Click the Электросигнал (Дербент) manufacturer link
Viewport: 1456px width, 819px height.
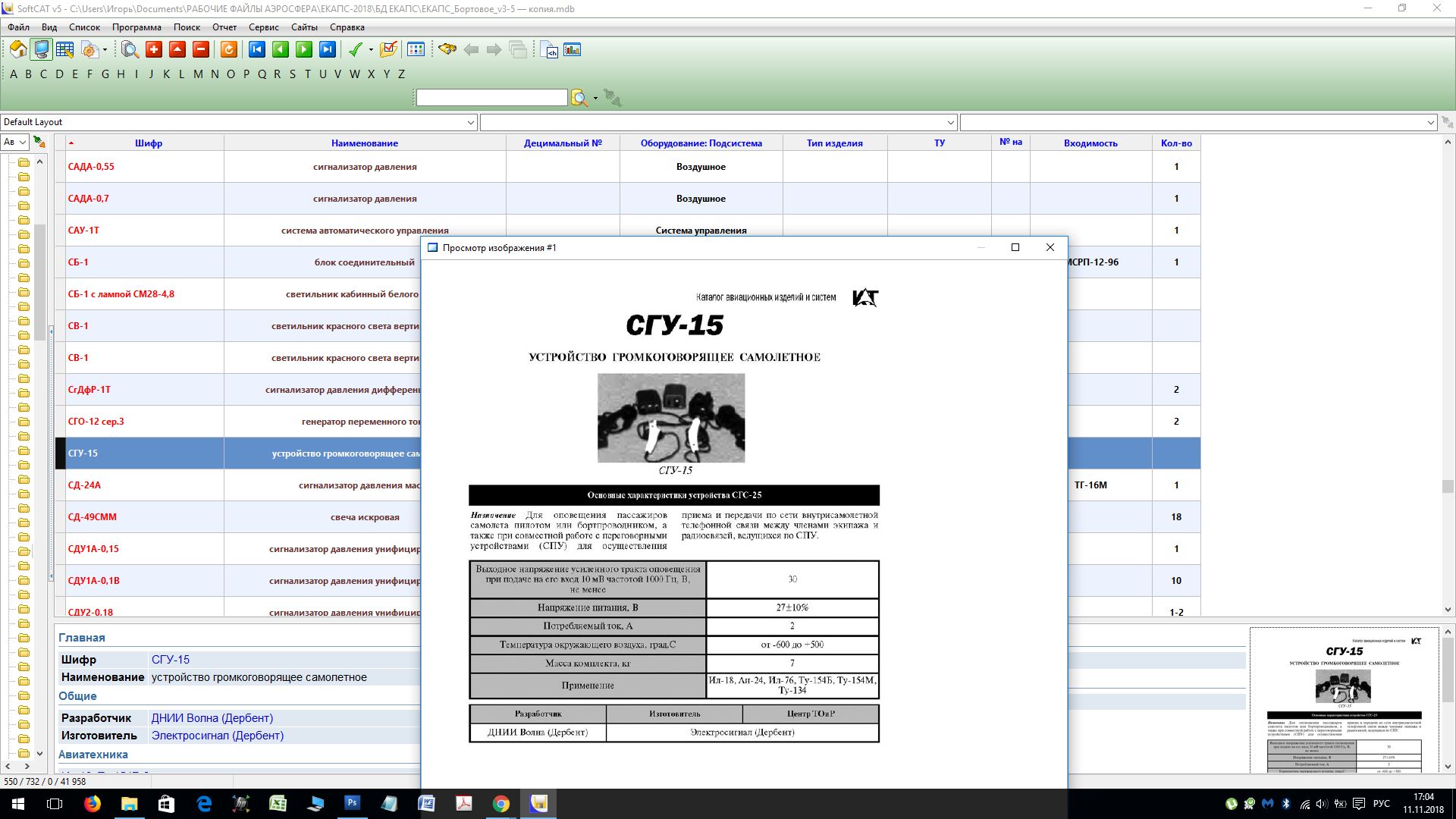218,736
